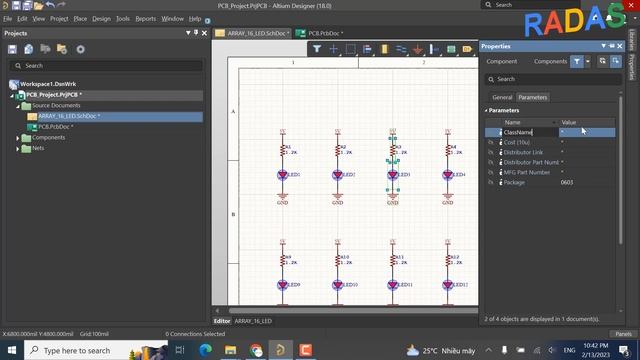
Task: Open the Tools menu
Action: (x=122, y=19)
